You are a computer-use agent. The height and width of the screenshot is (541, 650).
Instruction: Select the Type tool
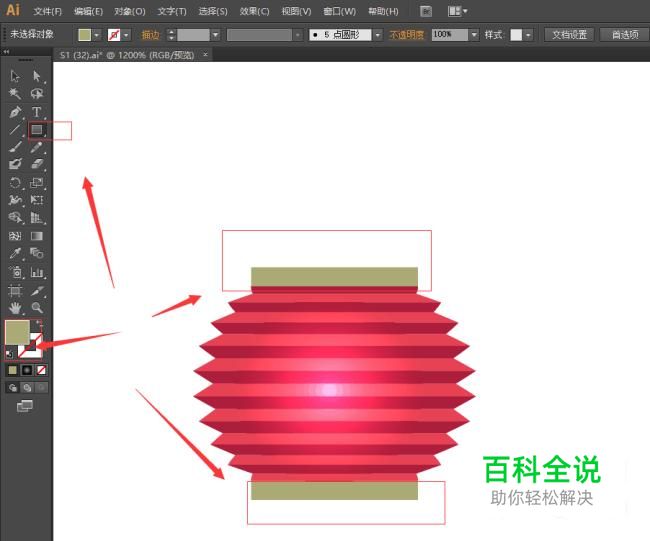pos(37,112)
